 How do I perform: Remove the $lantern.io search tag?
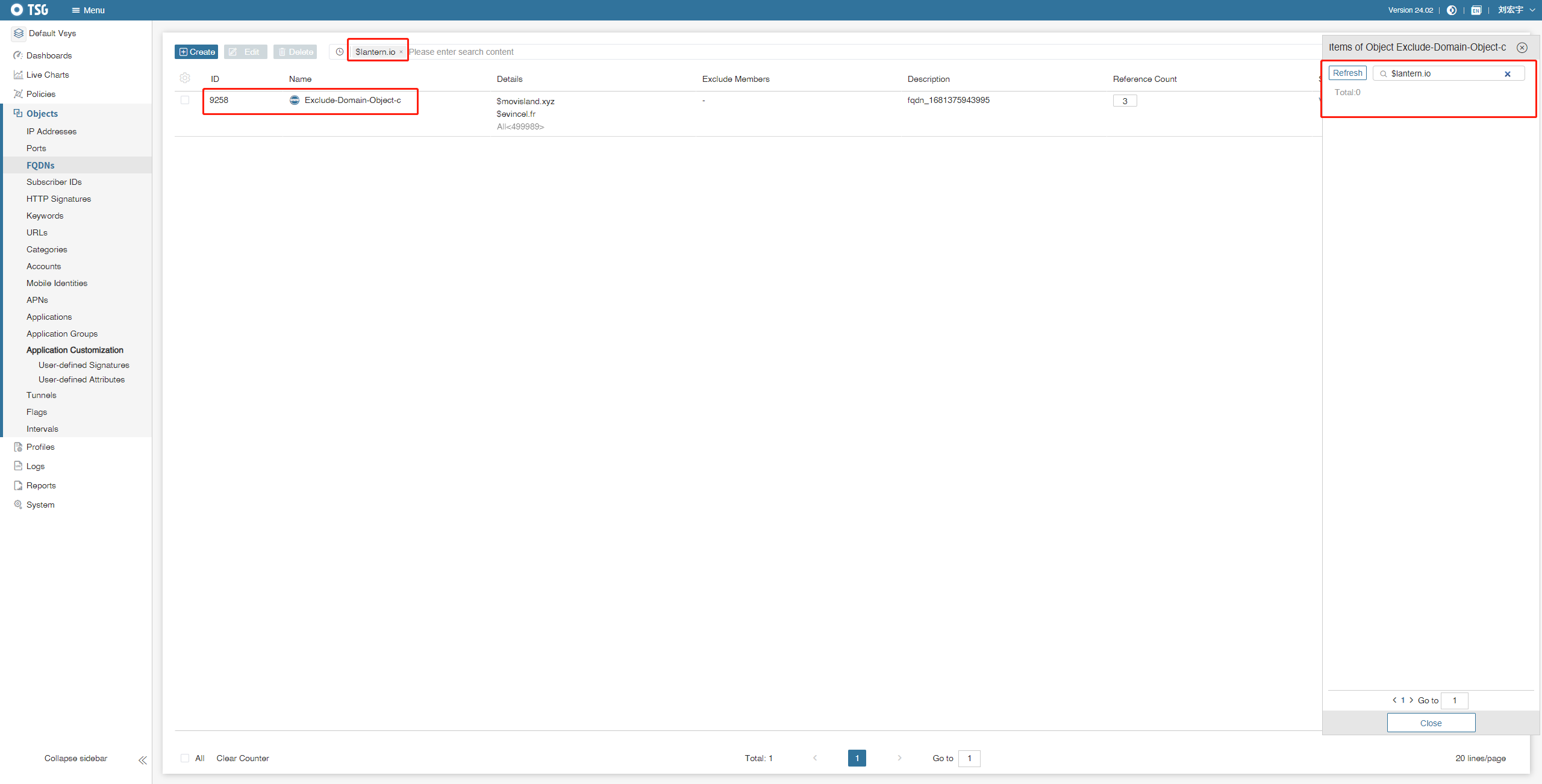coord(401,52)
